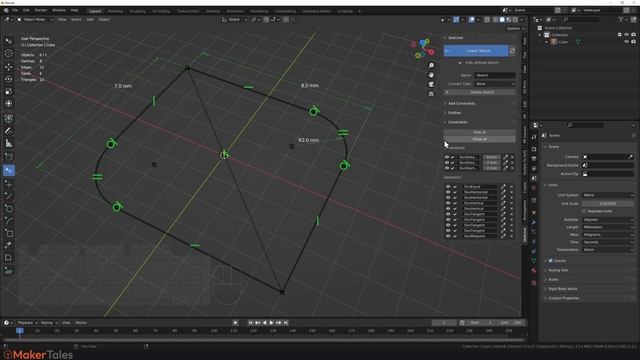
Task: Open the Playback menu in timeline
Action: click(27, 322)
